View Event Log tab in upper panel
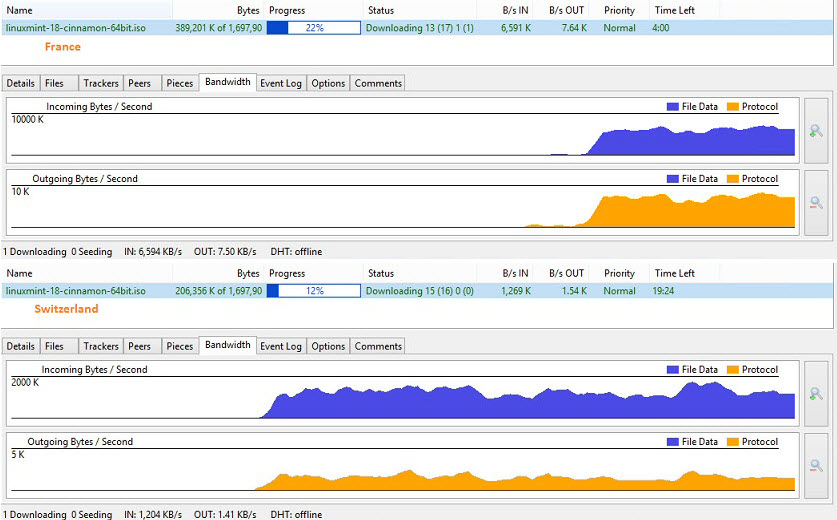This screenshot has height=520, width=837. pos(281,83)
